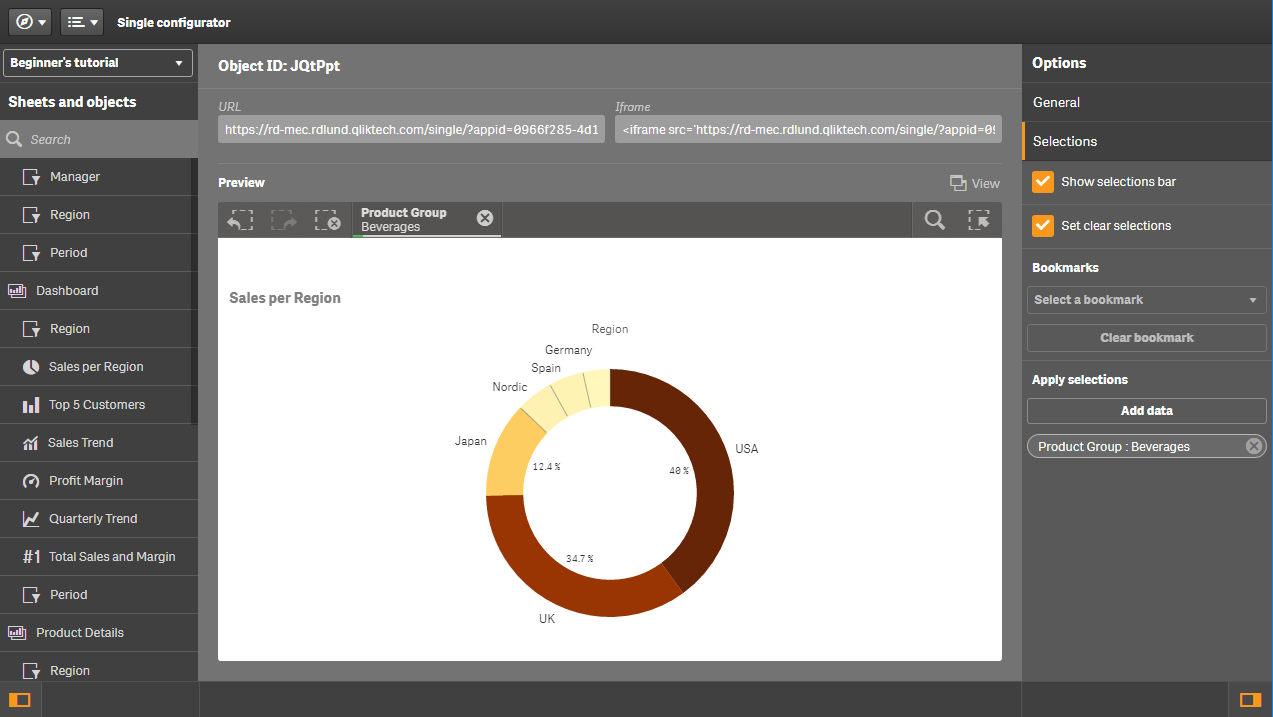Click the Clear bookmark button
Viewport: 1273px width, 717px height.
click(x=1146, y=337)
